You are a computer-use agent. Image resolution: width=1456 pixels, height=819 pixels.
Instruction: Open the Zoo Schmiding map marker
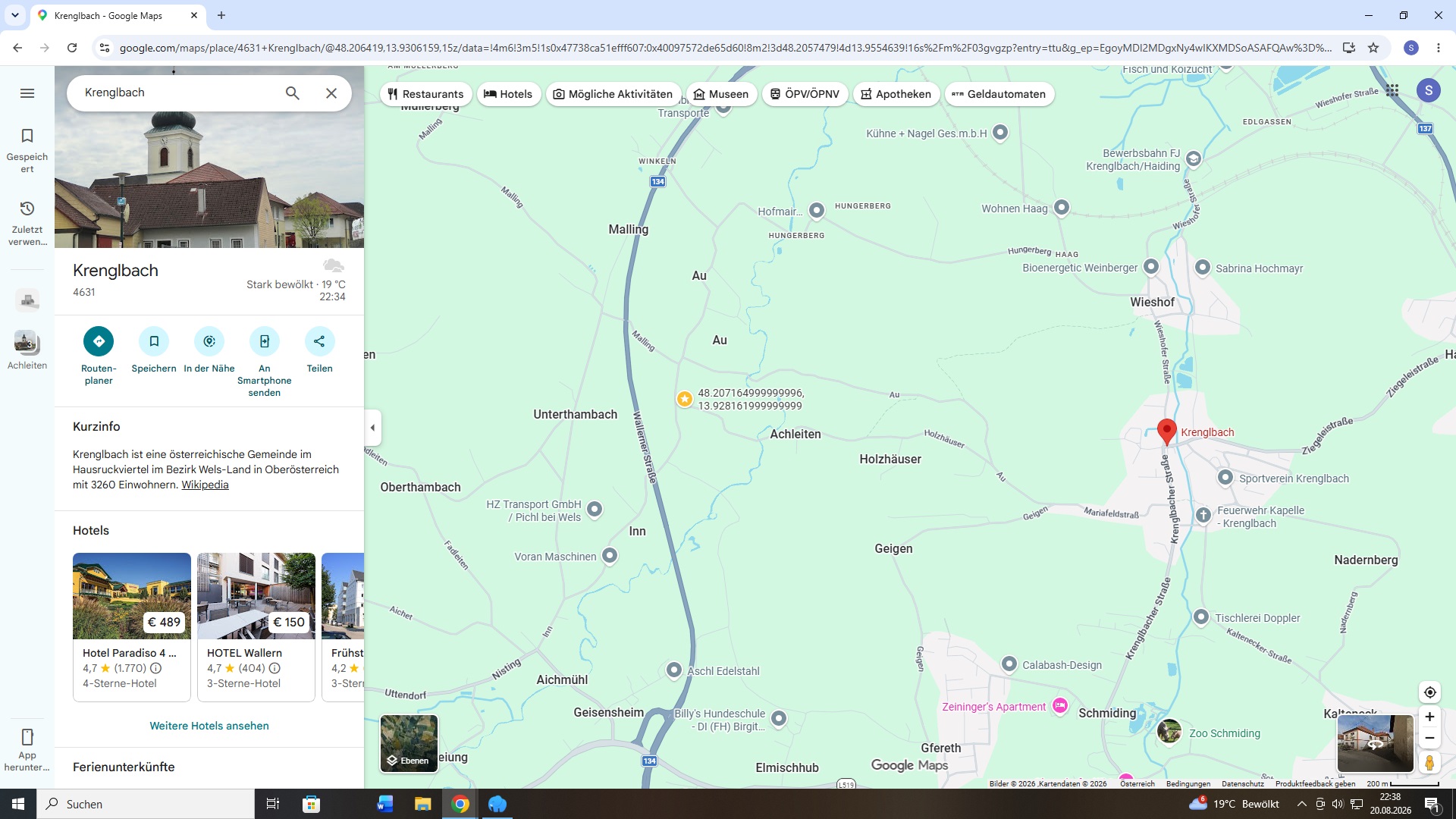1169,732
